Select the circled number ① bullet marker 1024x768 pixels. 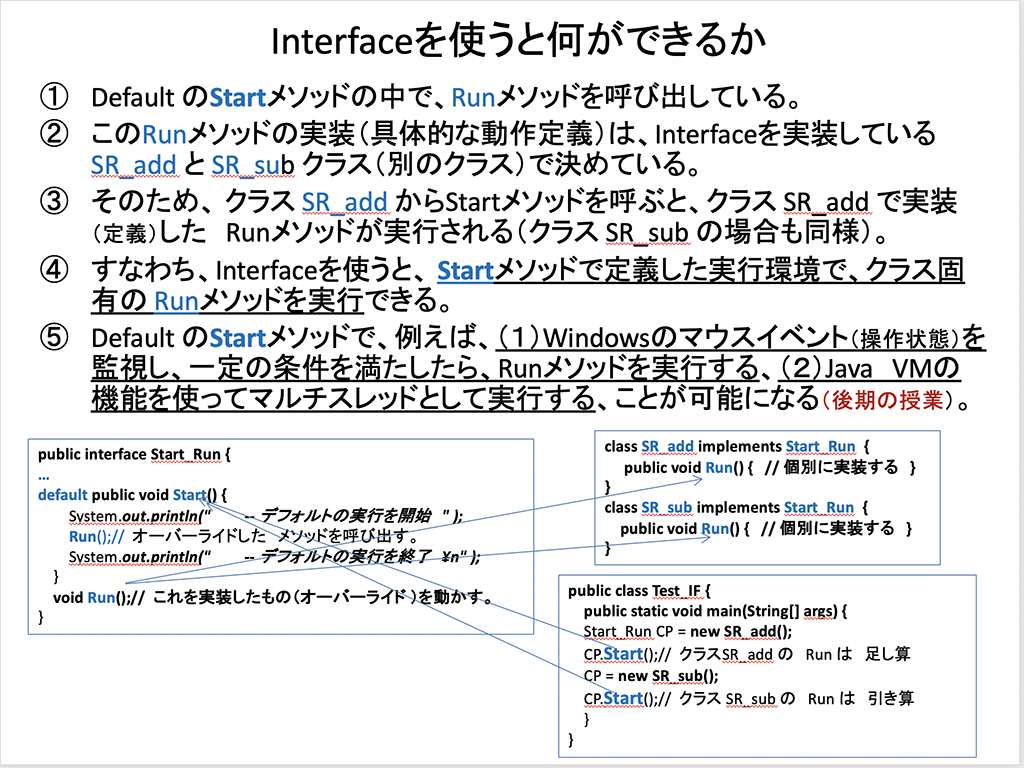pyautogui.click(x=54, y=97)
